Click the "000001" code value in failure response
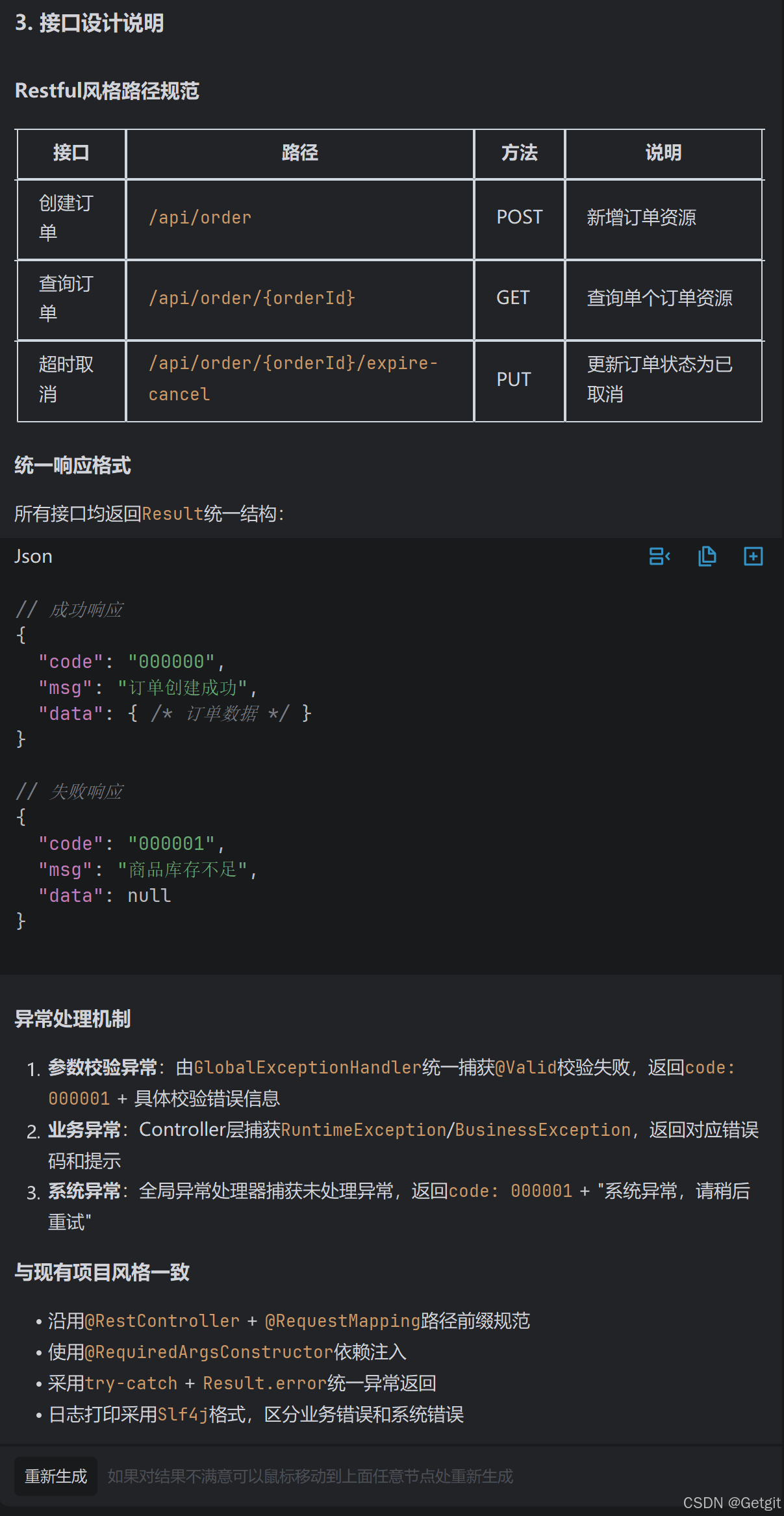The width and height of the screenshot is (784, 1516). click(x=171, y=844)
